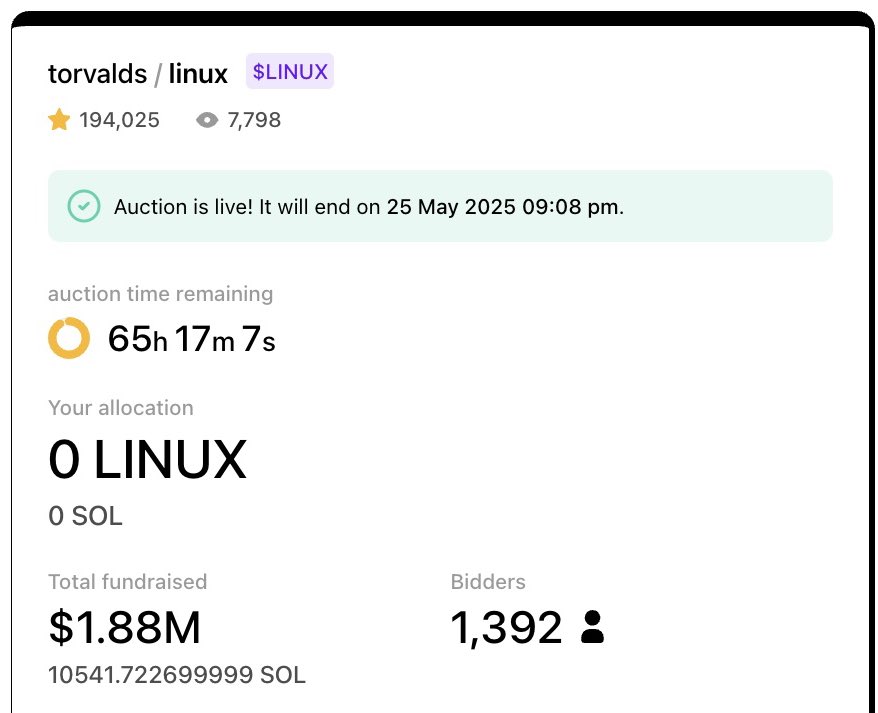The width and height of the screenshot is (878, 713).
Task: Click the 25 May 2025 end date
Action: click(x=451, y=207)
